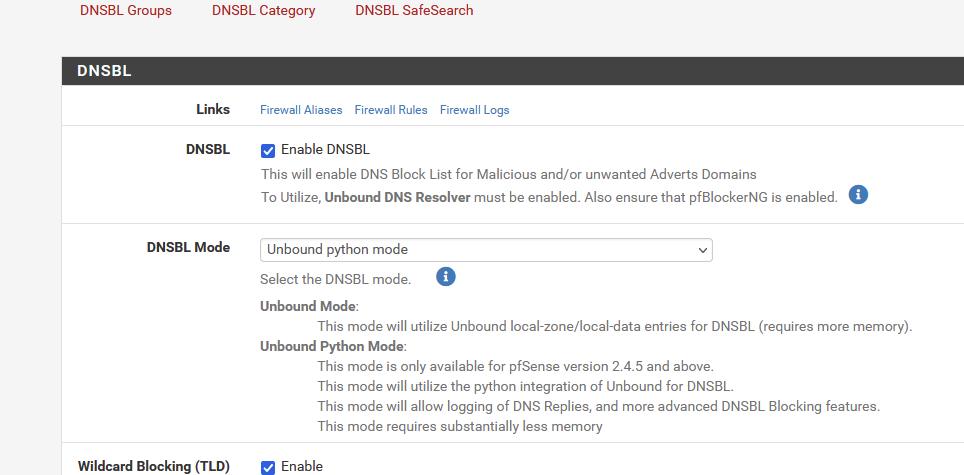Switch to the DNSBL Category tab

click(264, 10)
